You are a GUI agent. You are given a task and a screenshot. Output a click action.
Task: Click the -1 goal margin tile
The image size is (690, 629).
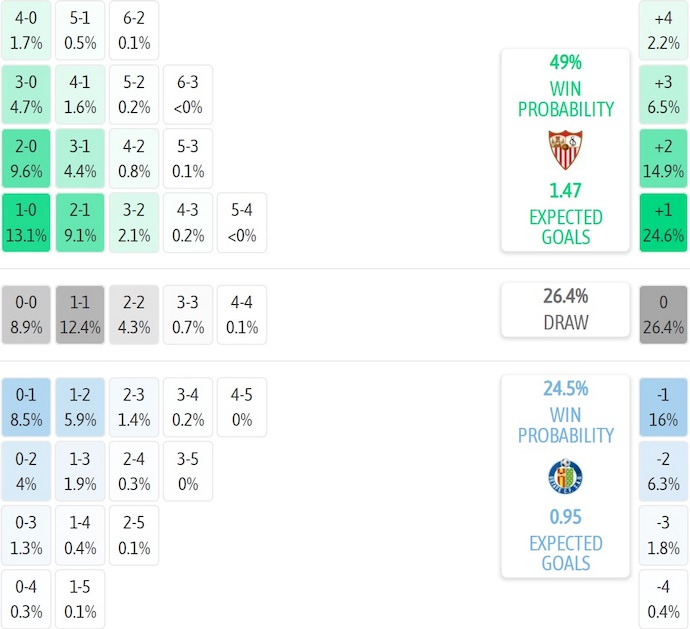(663, 407)
